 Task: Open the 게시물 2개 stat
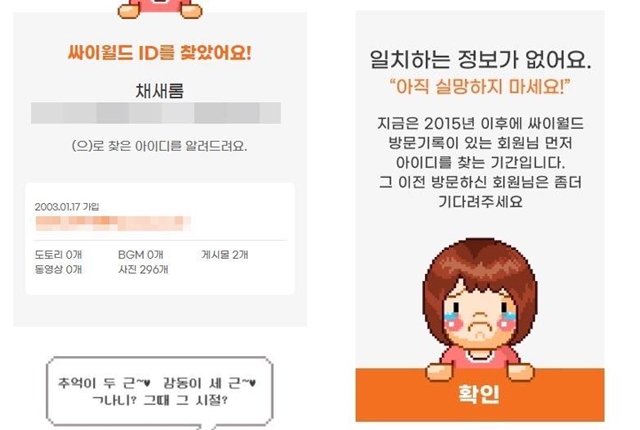224,255
